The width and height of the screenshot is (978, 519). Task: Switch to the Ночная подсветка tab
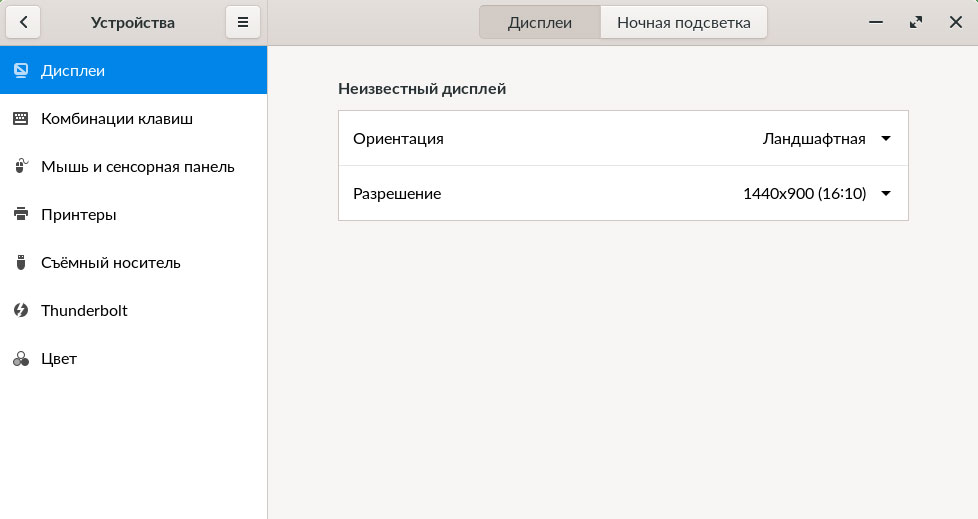click(x=683, y=22)
